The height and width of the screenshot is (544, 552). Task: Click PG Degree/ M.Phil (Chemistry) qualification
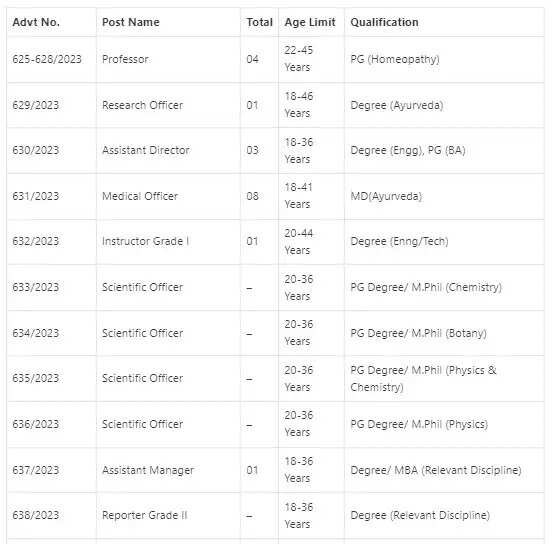(426, 287)
